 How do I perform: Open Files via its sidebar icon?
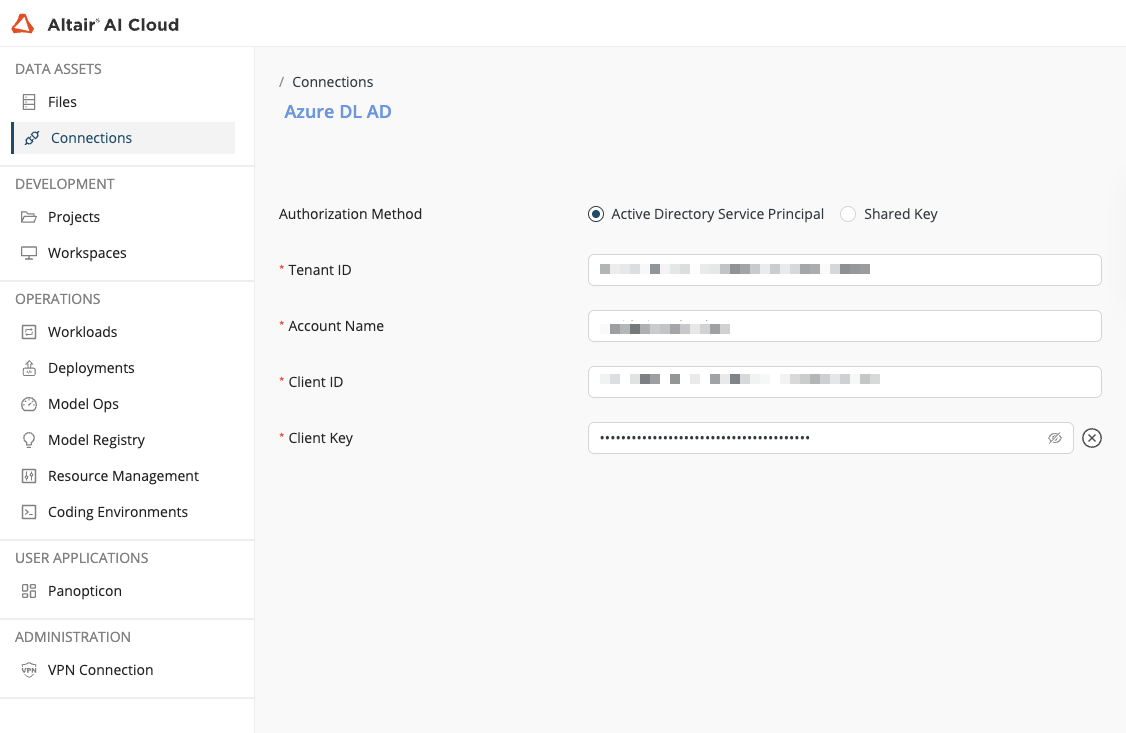(29, 102)
